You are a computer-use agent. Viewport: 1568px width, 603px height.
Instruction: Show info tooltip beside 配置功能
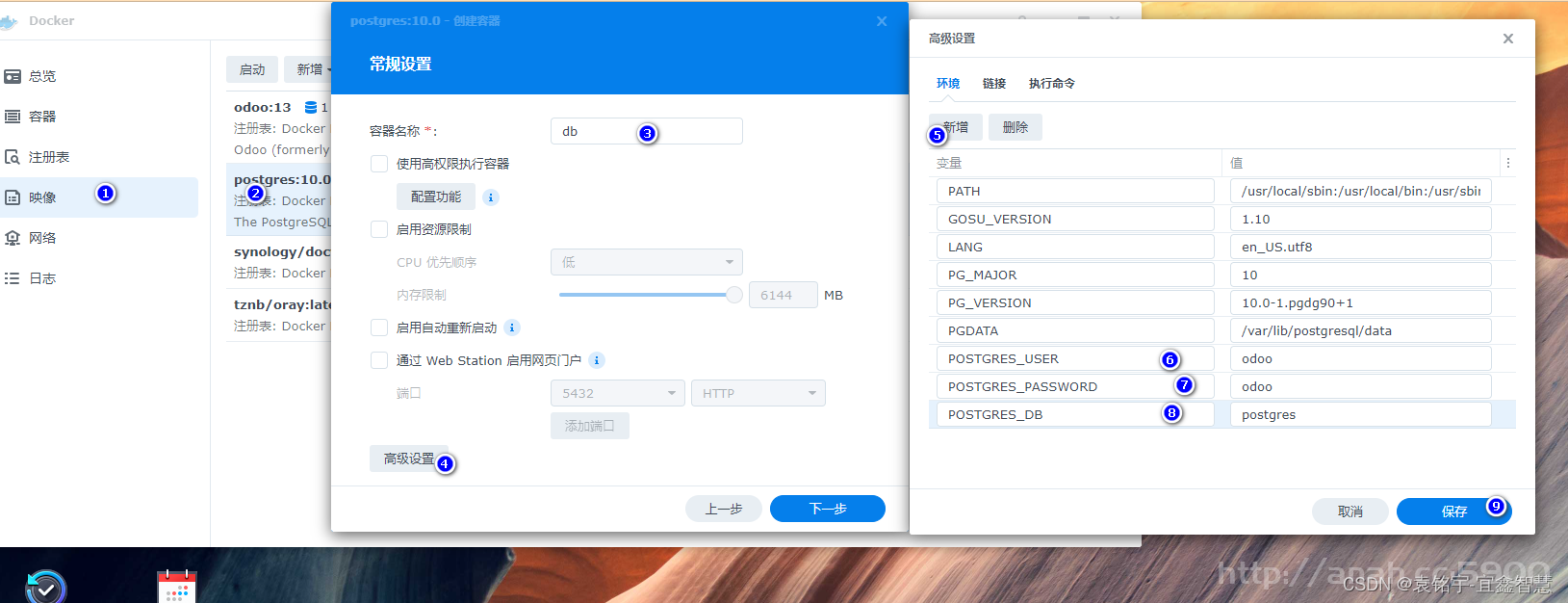coord(491,197)
